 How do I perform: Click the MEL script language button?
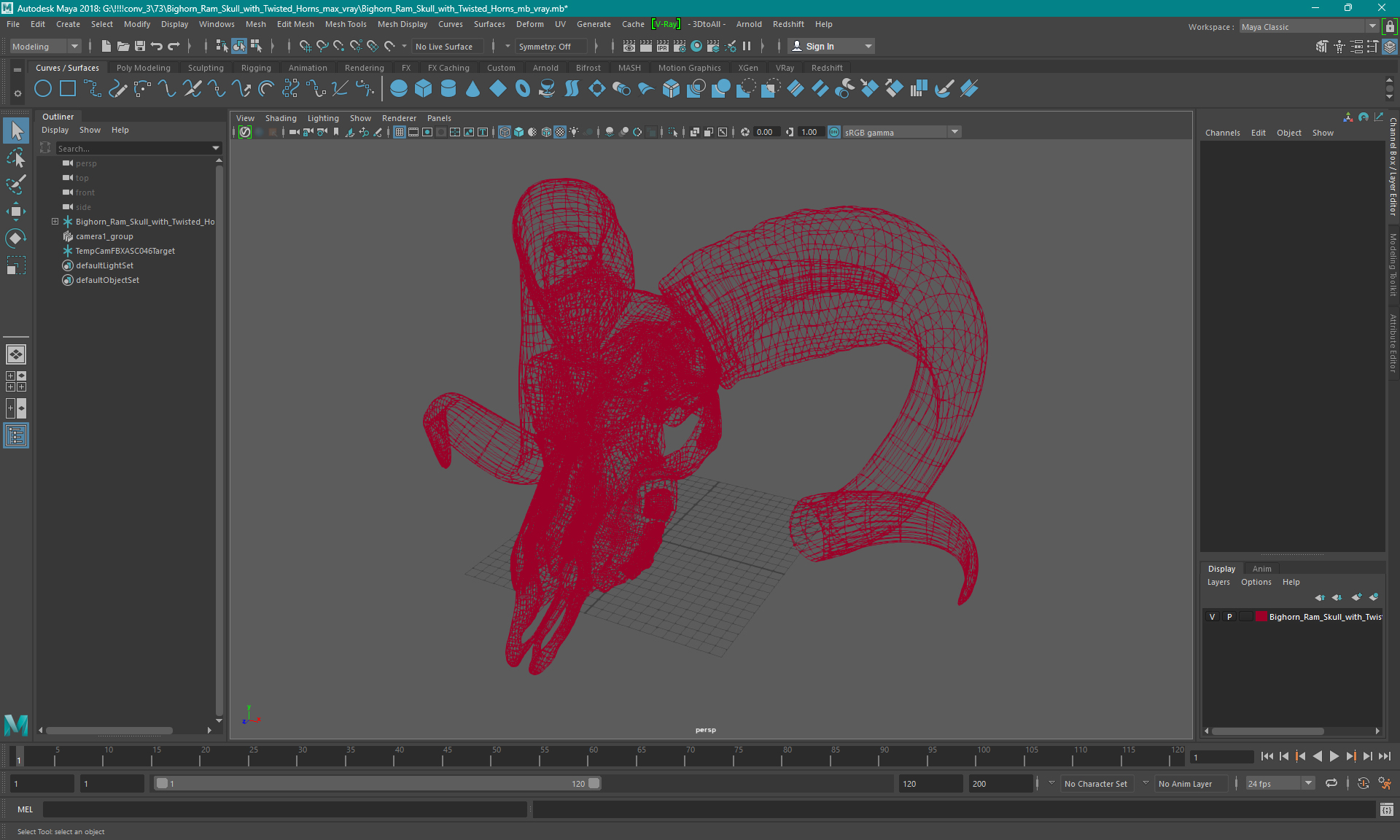tap(26, 809)
